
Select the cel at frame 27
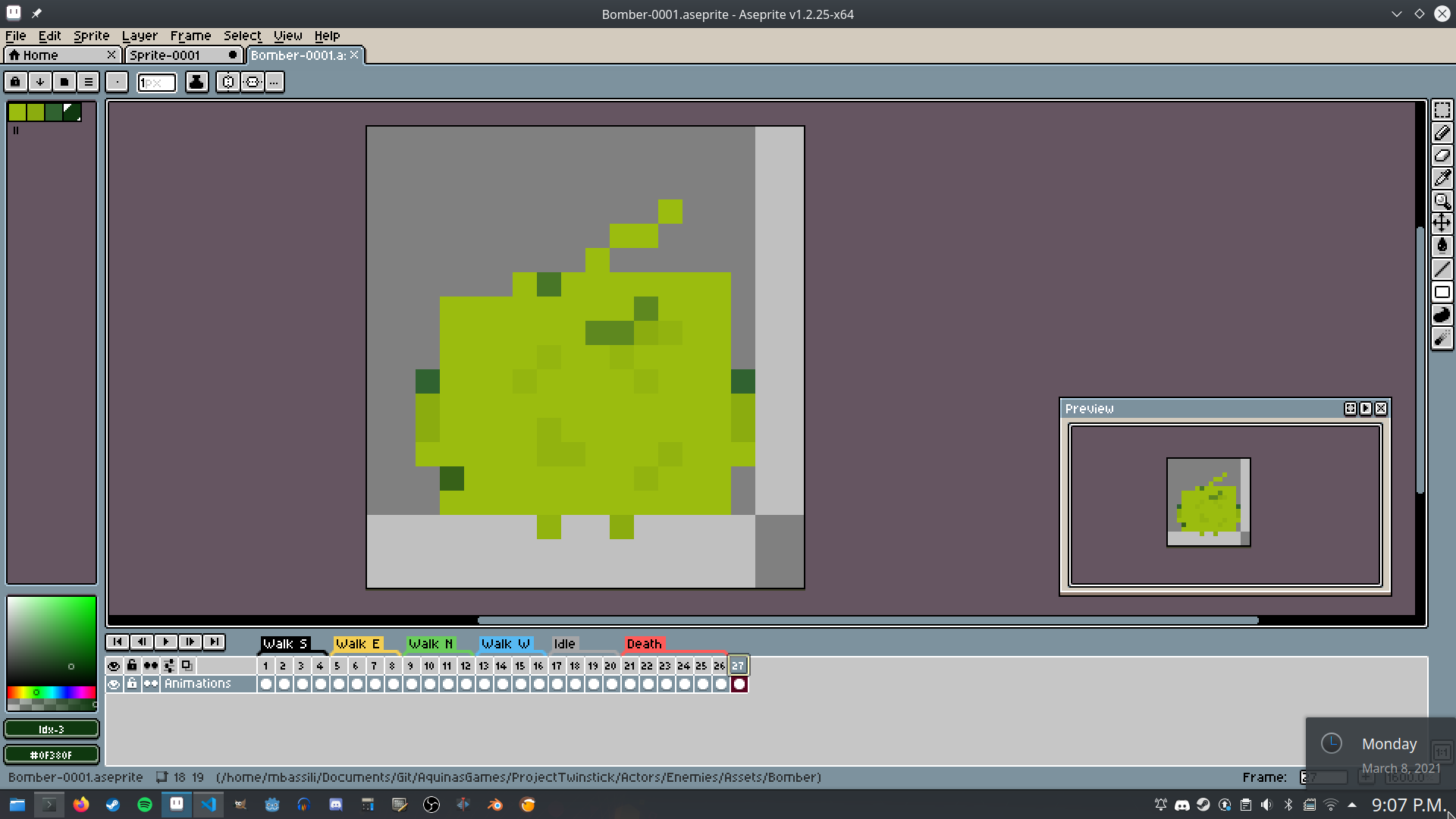click(x=739, y=684)
